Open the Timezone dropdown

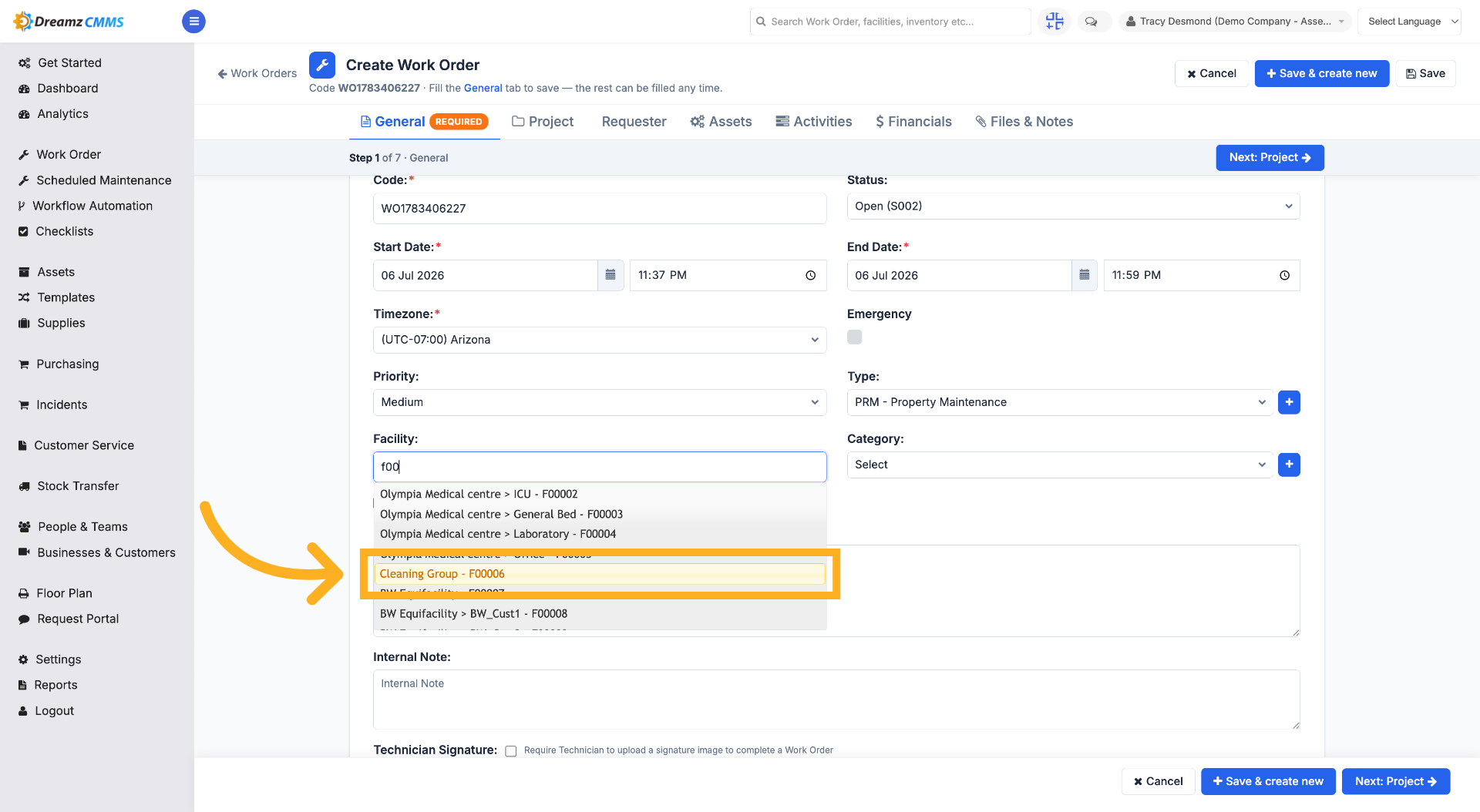[x=600, y=340]
